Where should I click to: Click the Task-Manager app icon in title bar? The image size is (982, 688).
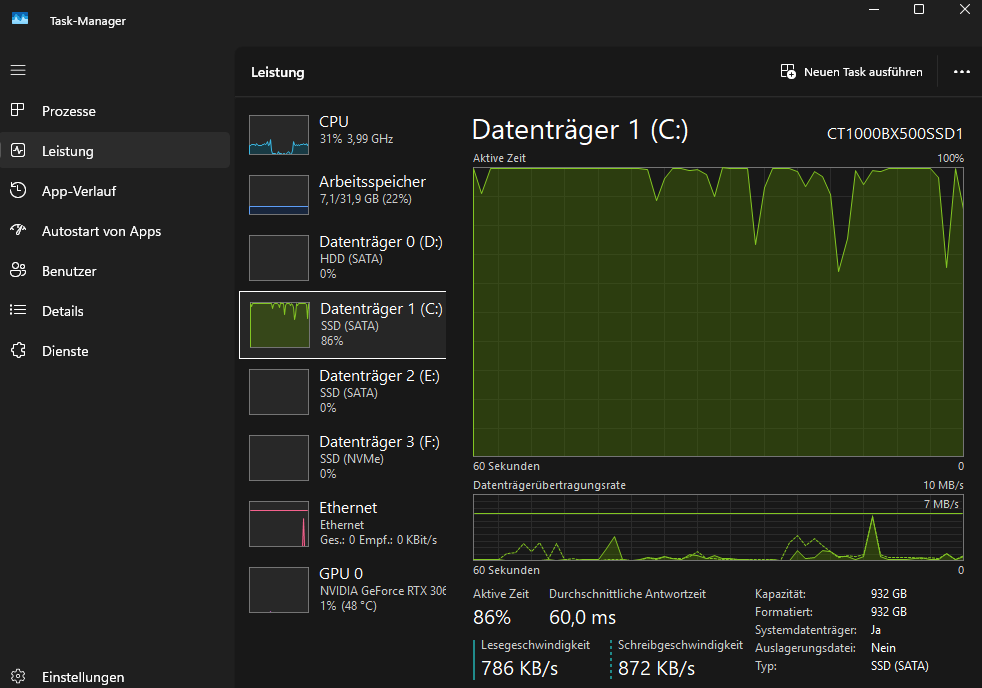point(20,19)
